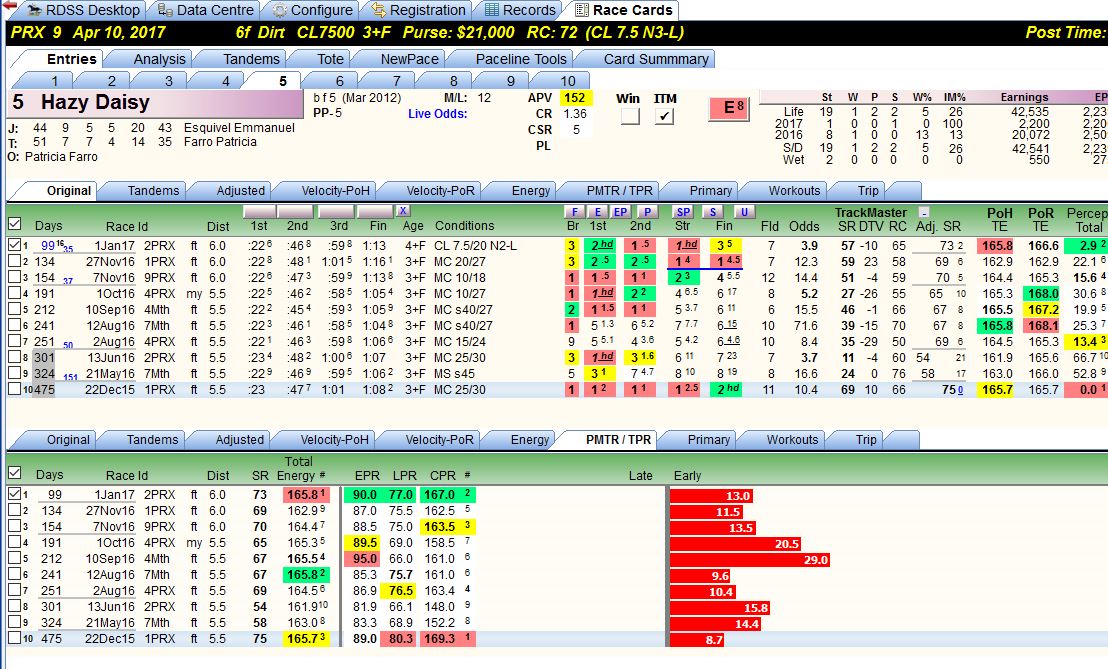Check the 12Aug16 paceline in the Original table

click(14, 326)
